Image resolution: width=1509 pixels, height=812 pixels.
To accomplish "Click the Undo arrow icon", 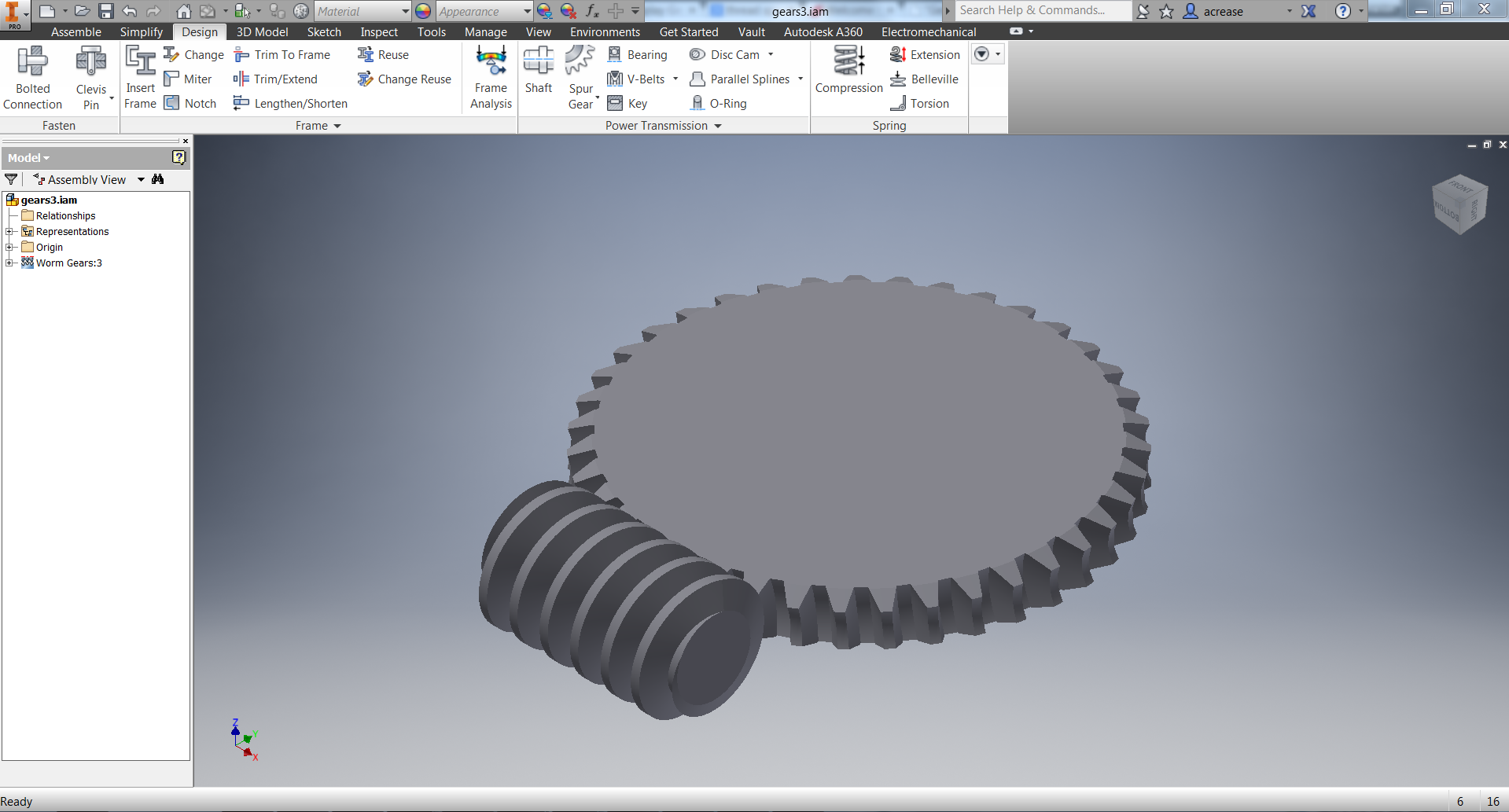I will [130, 11].
